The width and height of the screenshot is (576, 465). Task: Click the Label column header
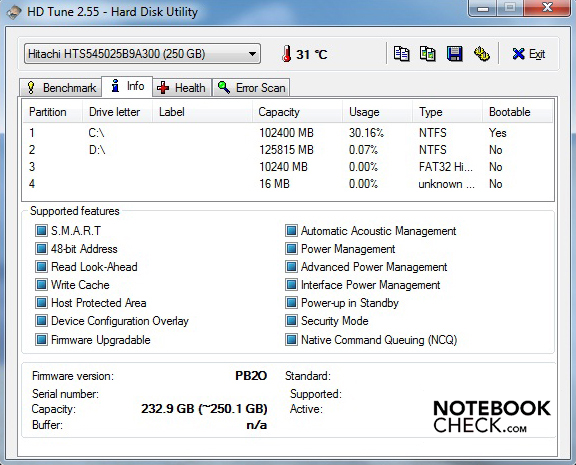tap(202, 112)
